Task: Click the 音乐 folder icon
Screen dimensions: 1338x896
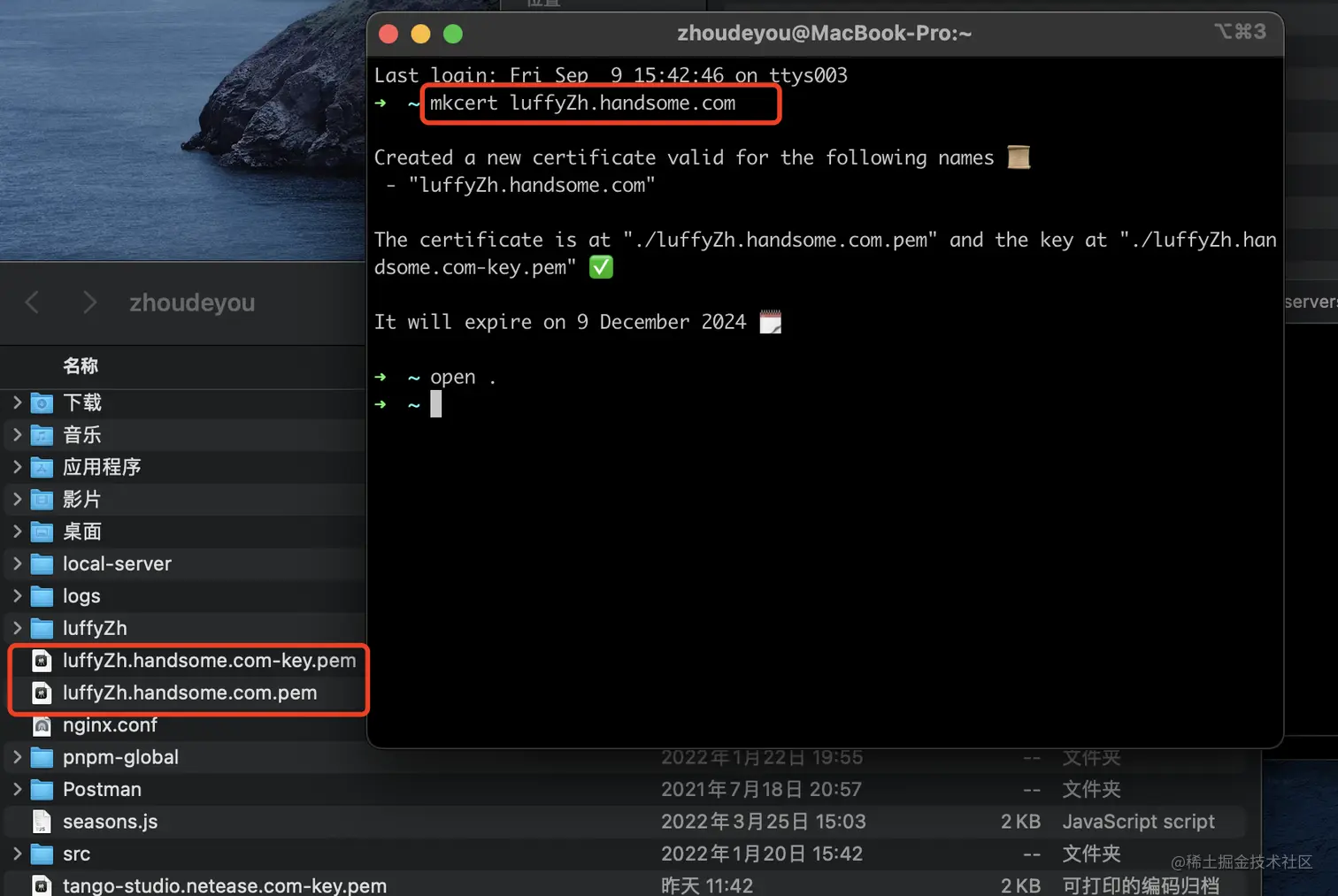Action: [x=42, y=435]
